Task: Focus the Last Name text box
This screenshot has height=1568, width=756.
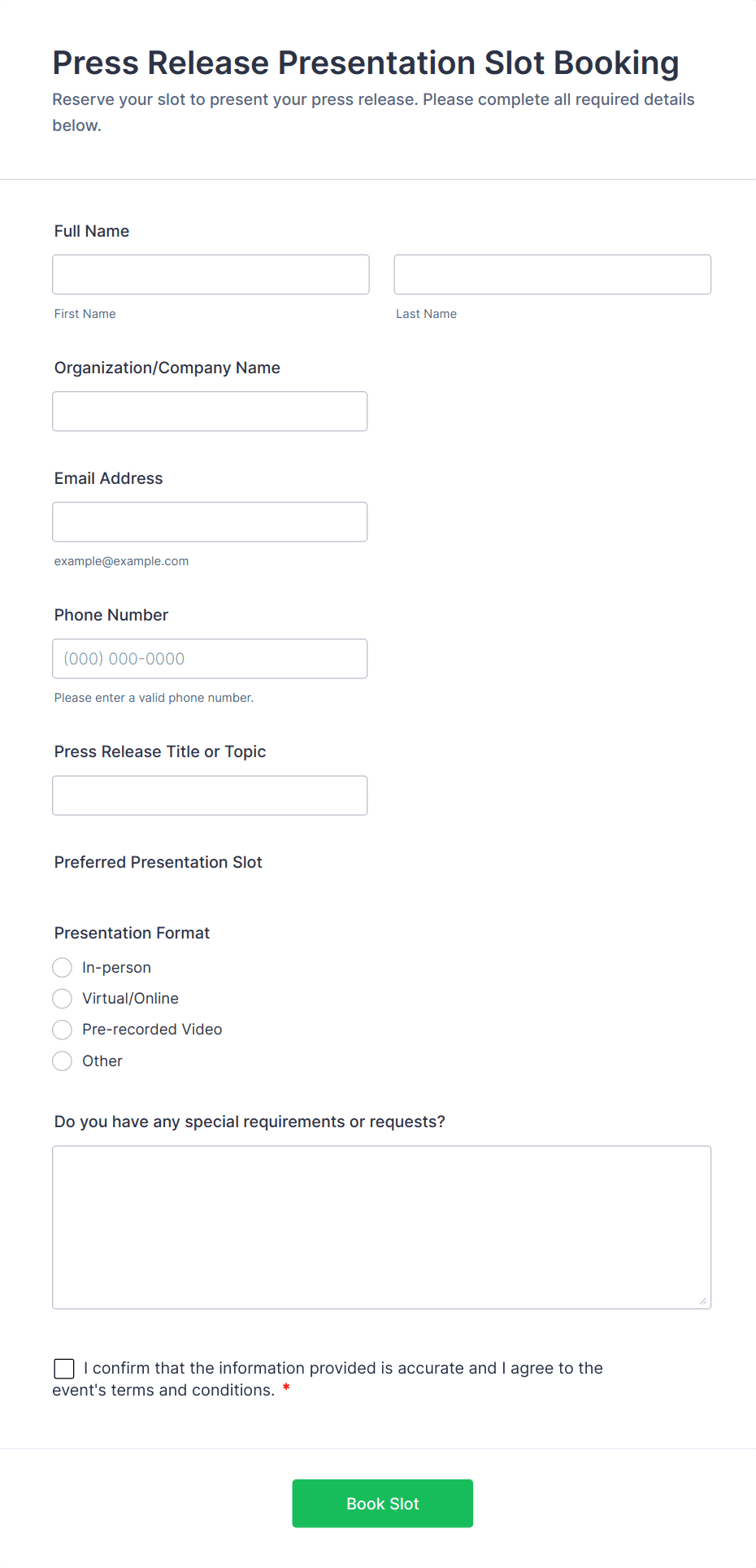Action: [552, 275]
